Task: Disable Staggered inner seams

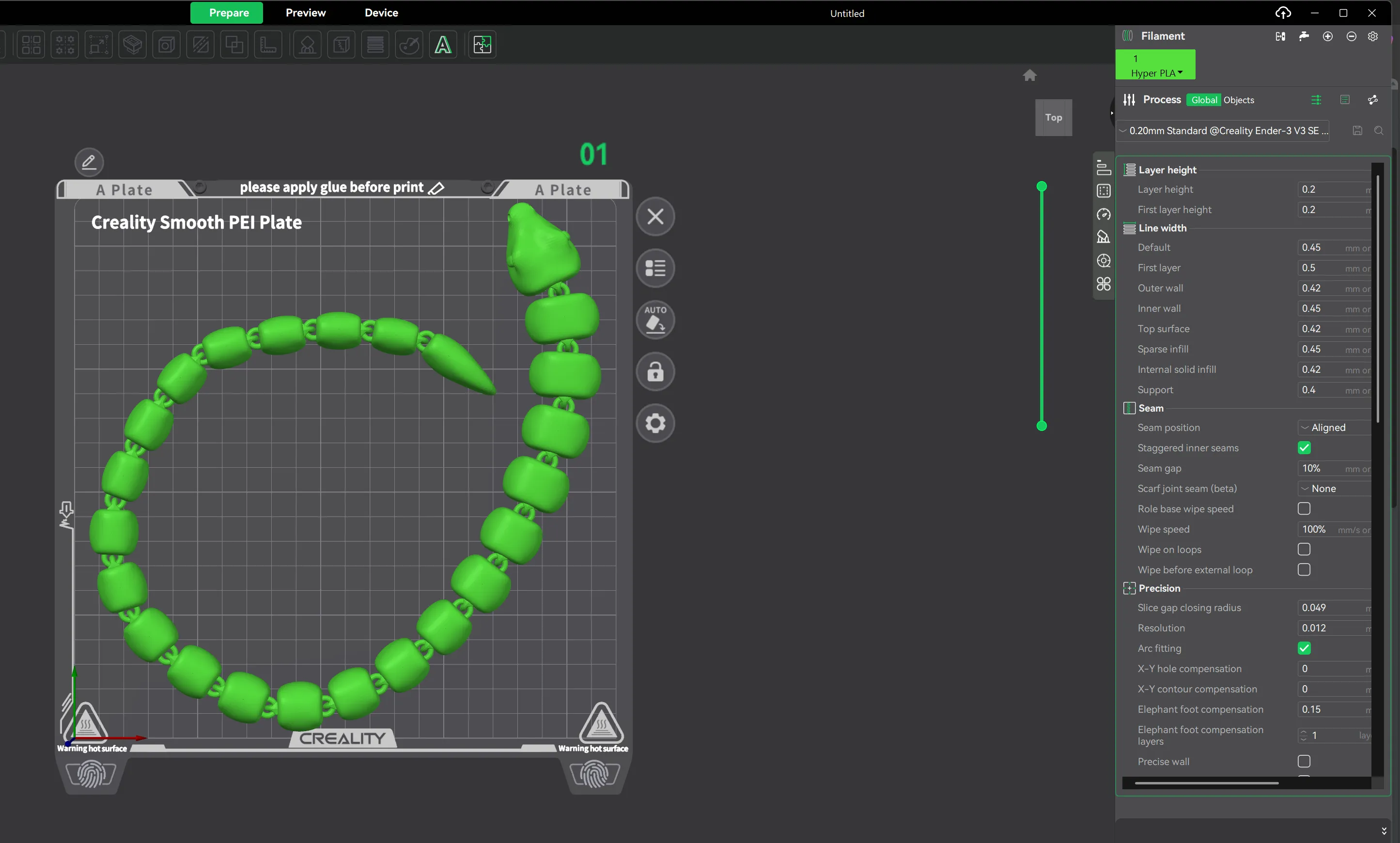Action: (x=1304, y=447)
